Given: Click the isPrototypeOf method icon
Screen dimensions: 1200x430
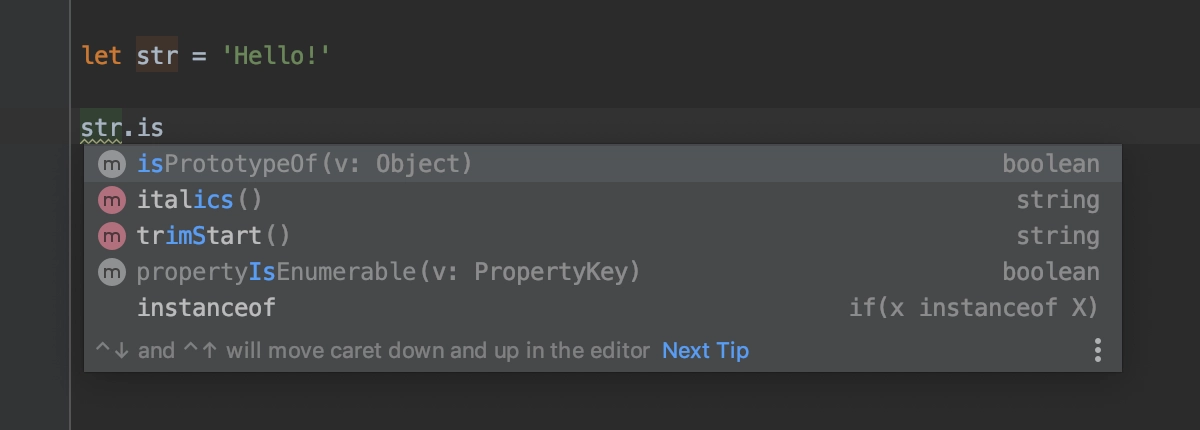Looking at the screenshot, I should point(112,164).
